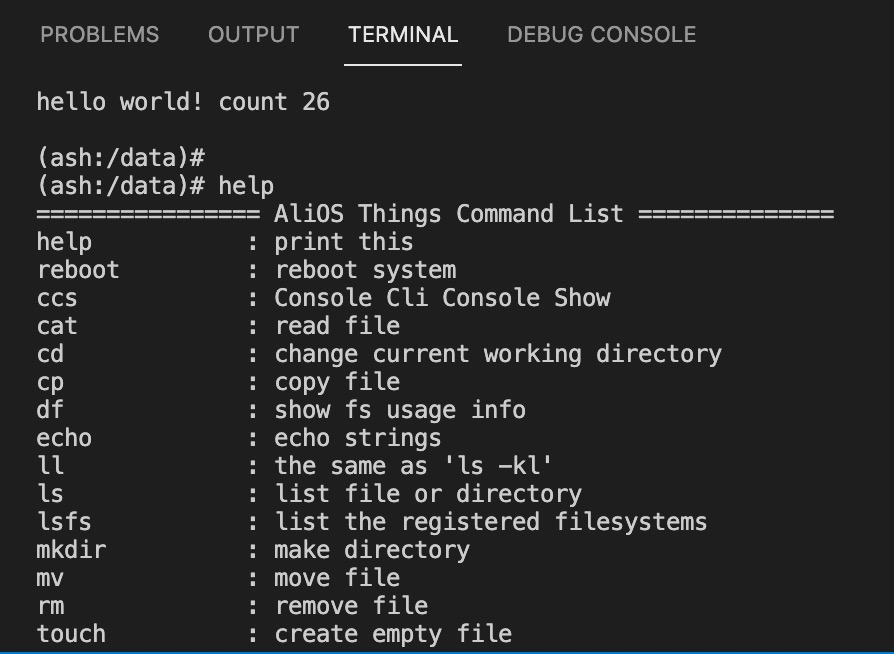
Task: Click the 'ccs' command entry
Action: point(57,298)
